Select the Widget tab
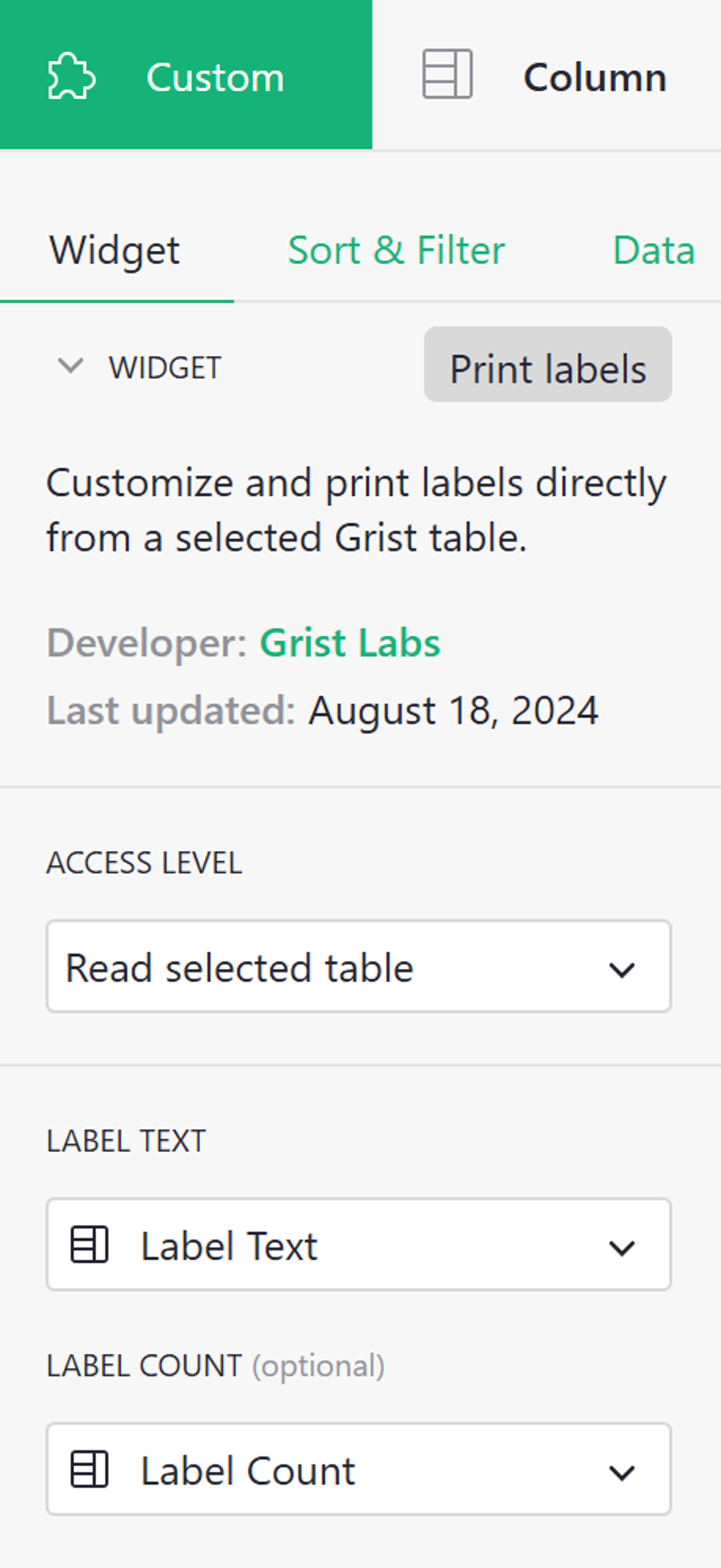Viewport: 721px width, 1568px height. click(115, 250)
